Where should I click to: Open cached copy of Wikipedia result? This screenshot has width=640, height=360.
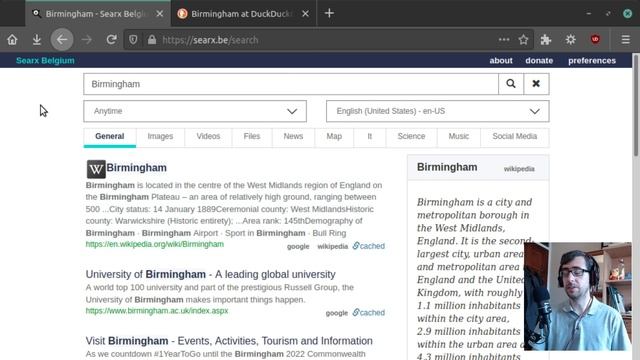tap(369, 246)
